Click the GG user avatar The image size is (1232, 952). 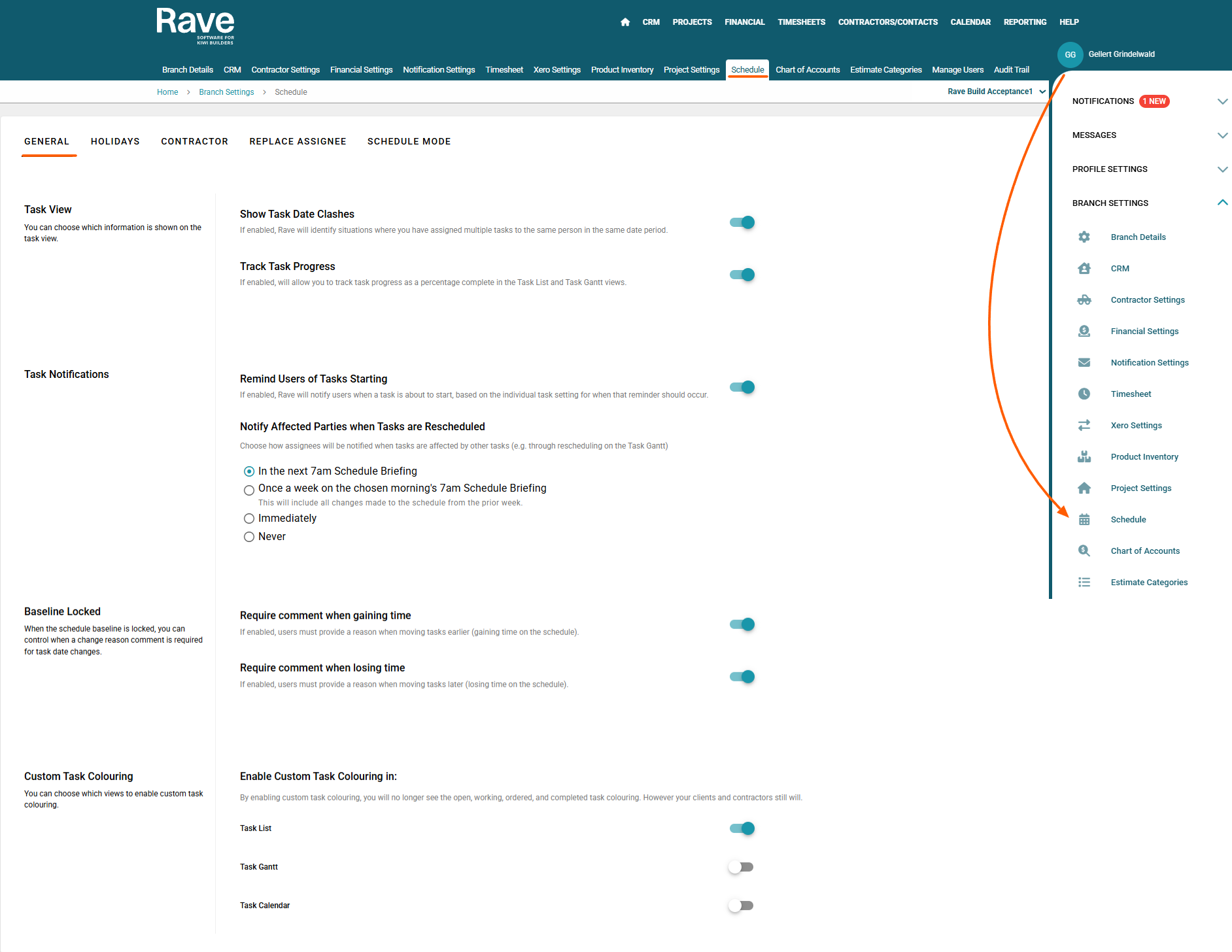1070,54
